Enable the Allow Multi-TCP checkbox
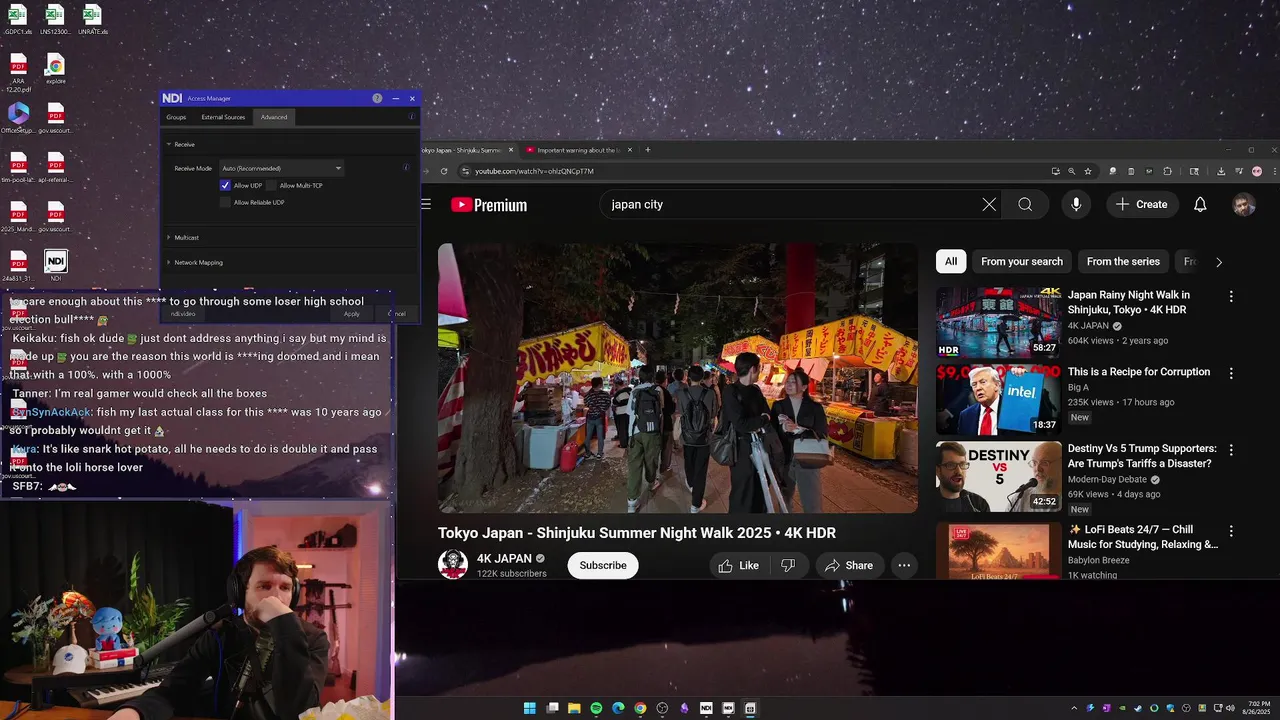Screen dimensions: 1280x720 pyautogui.click(x=271, y=185)
